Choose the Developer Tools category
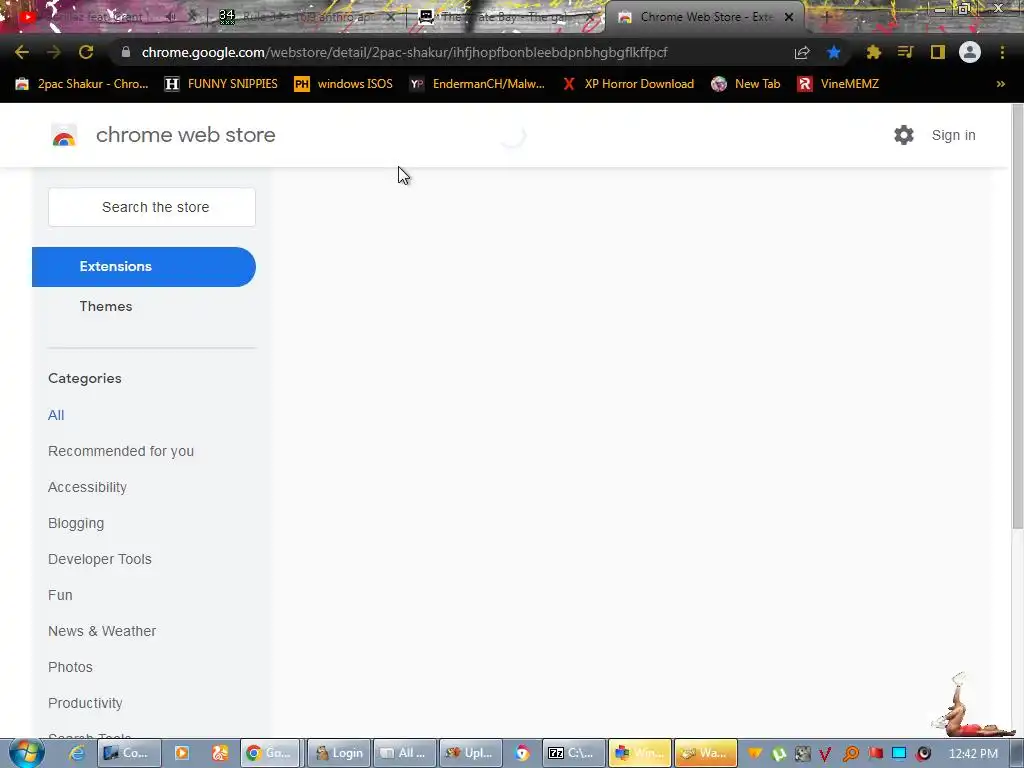The height and width of the screenshot is (768, 1024). coord(100,559)
